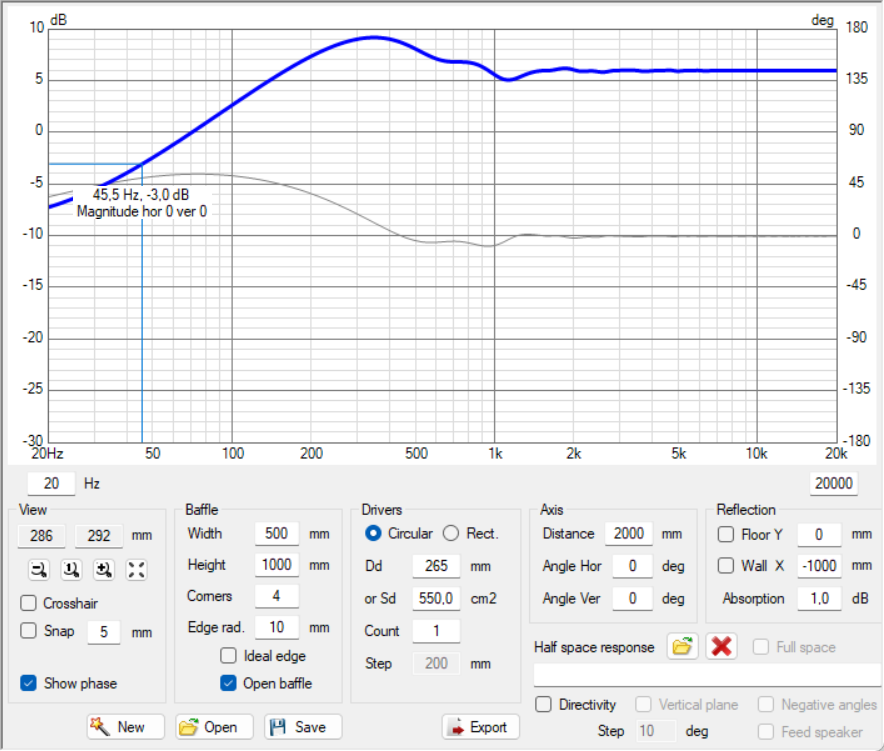Viewport: 884px width, 751px height.
Task: Click the blue magnitude curve peak
Action: click(373, 38)
